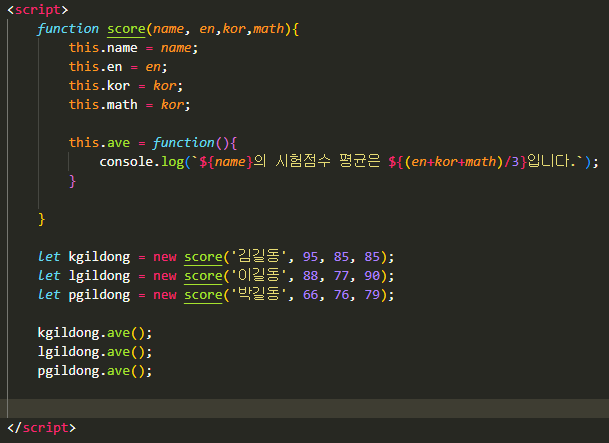The width and height of the screenshot is (609, 443).
Task: Click the number 76
Action: tap(341, 295)
